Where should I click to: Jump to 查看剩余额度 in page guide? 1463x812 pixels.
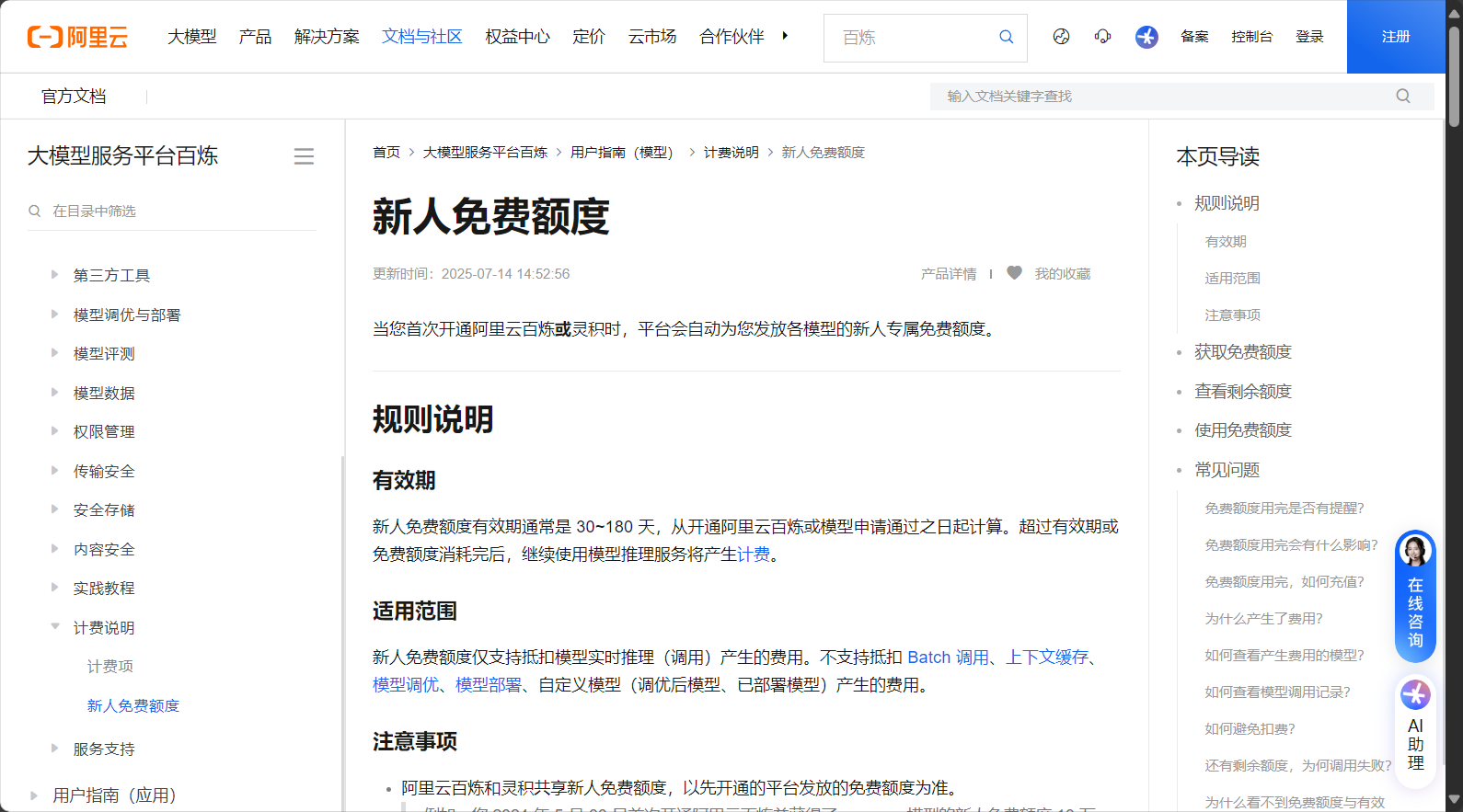[x=1243, y=392]
